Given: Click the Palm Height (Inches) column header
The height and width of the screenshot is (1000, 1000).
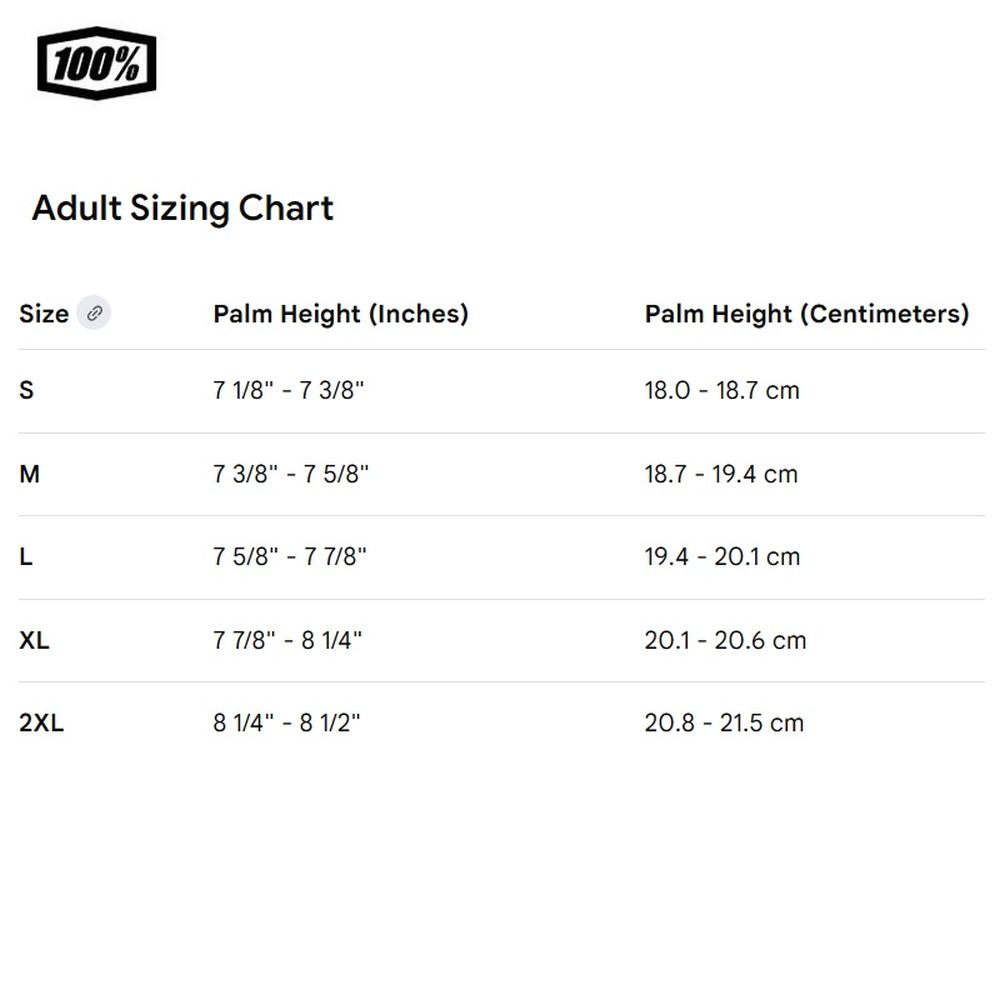Looking at the screenshot, I should (341, 314).
